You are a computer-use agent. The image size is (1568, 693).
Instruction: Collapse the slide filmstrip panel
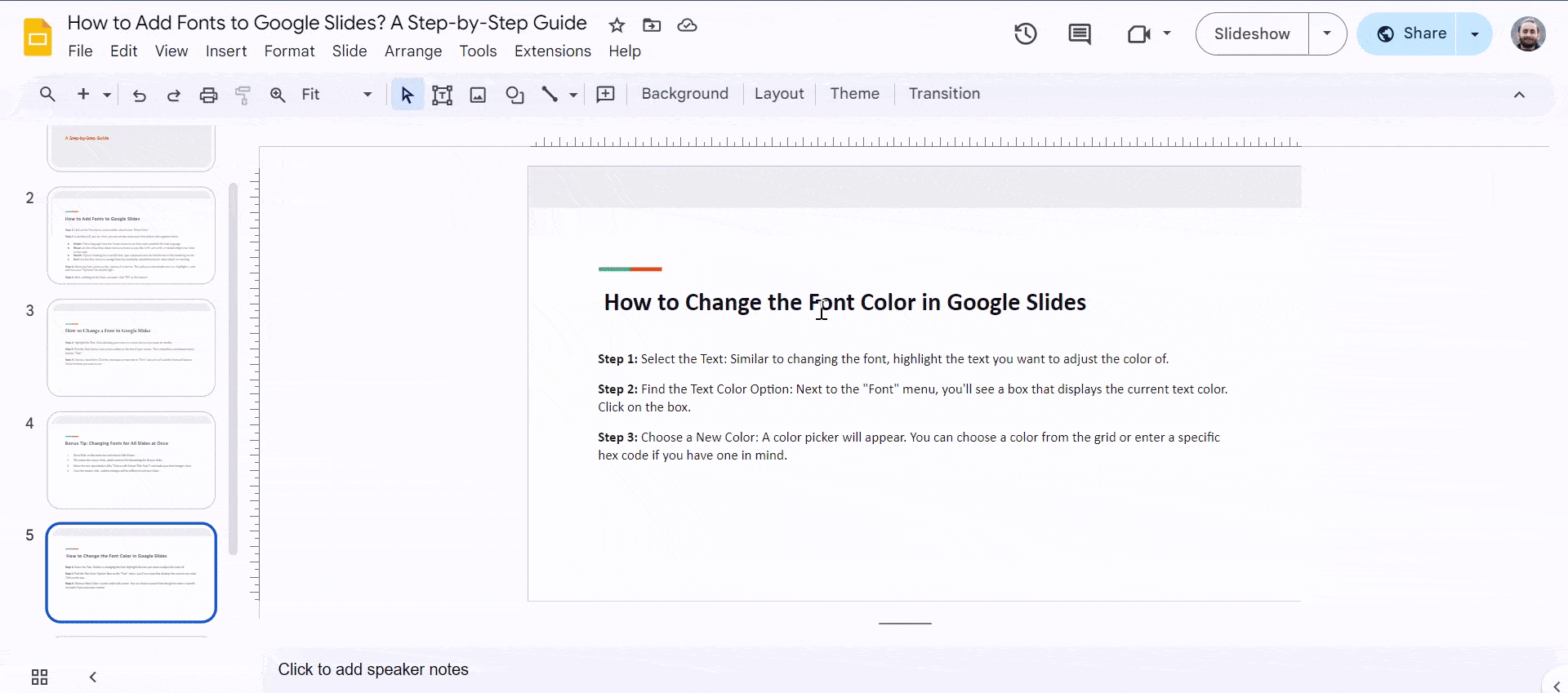tap(93, 677)
